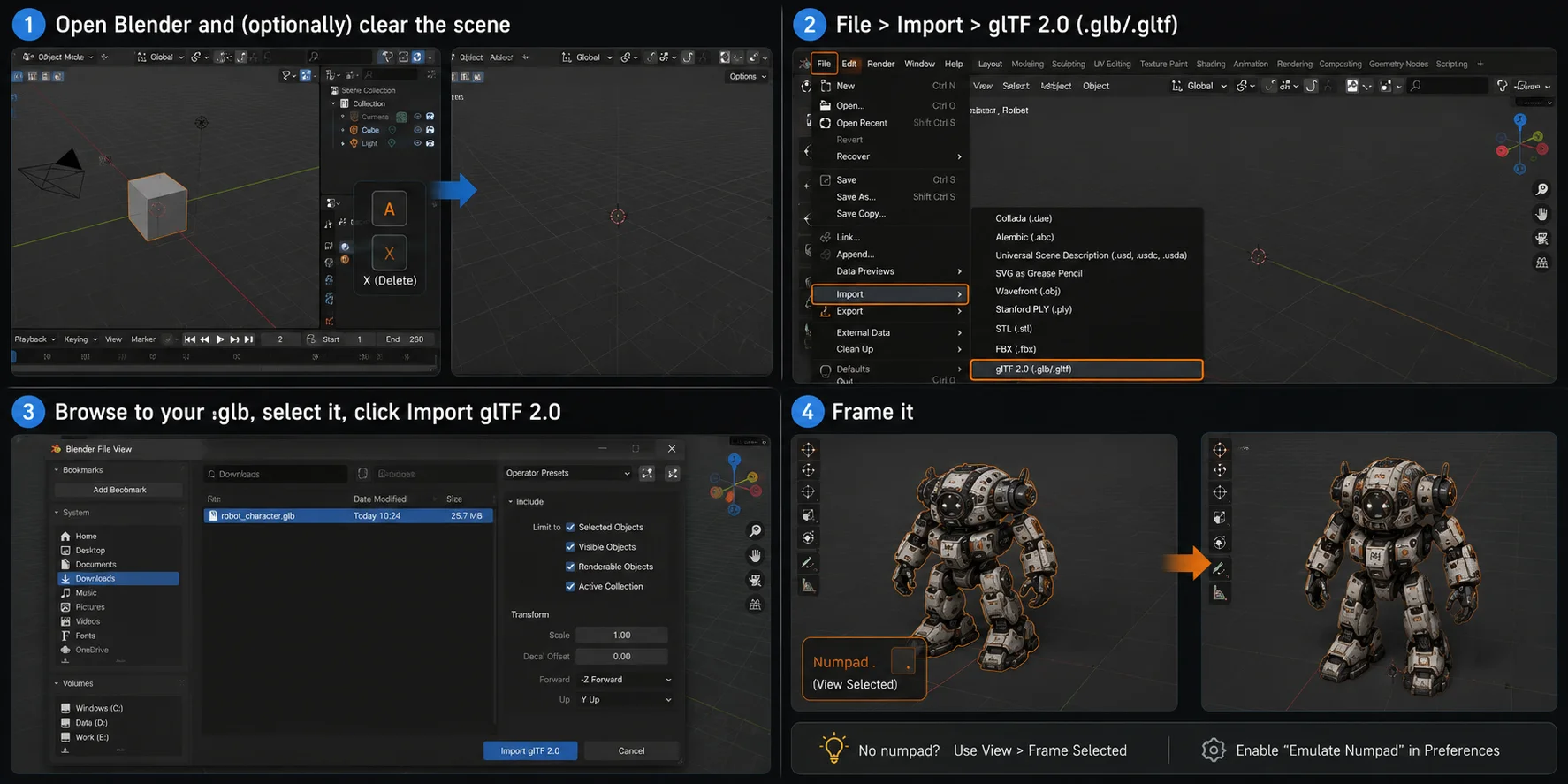Click the Home icon in the System list
Screen dimensions: 1568x784
65,537
